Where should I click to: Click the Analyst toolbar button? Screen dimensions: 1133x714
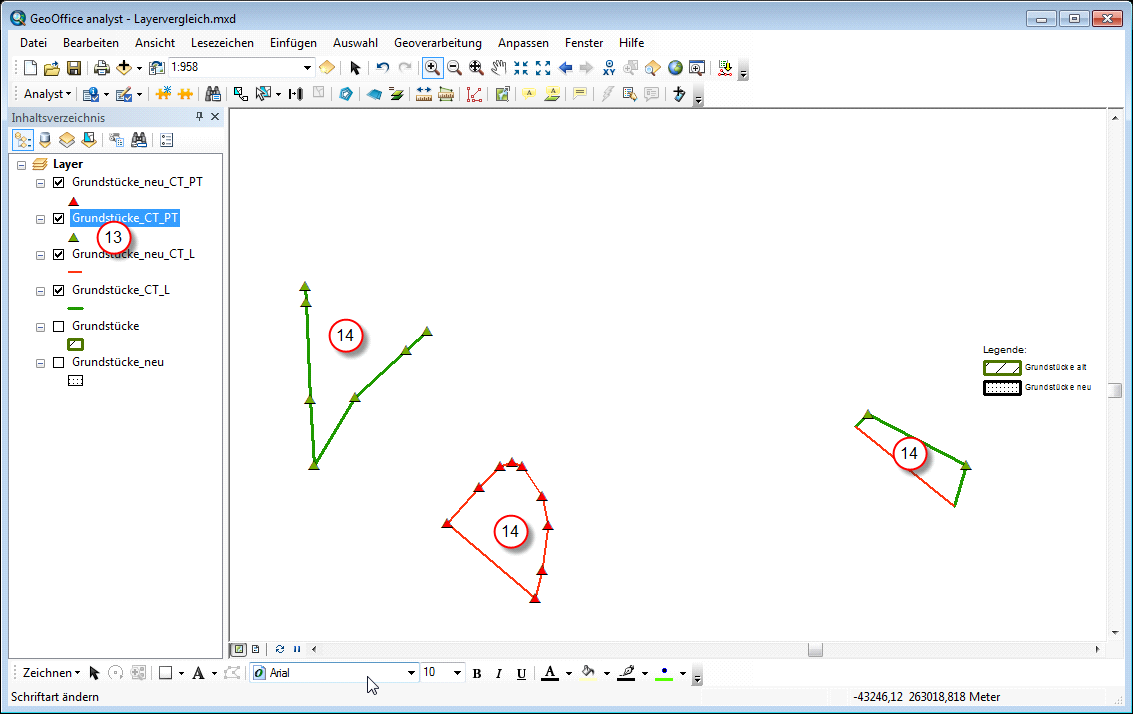pos(47,94)
